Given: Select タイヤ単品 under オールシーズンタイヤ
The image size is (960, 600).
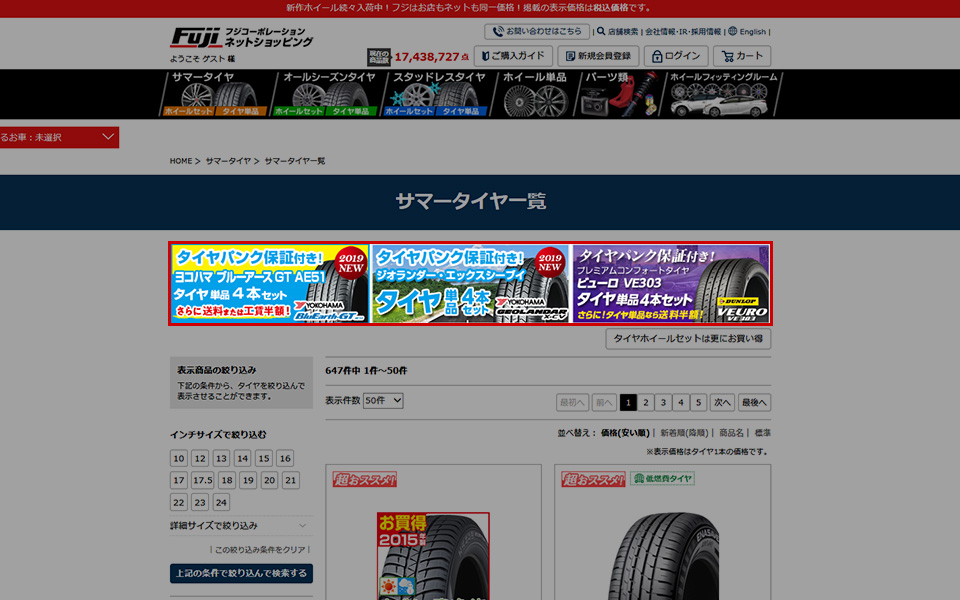Looking at the screenshot, I should [351, 111].
